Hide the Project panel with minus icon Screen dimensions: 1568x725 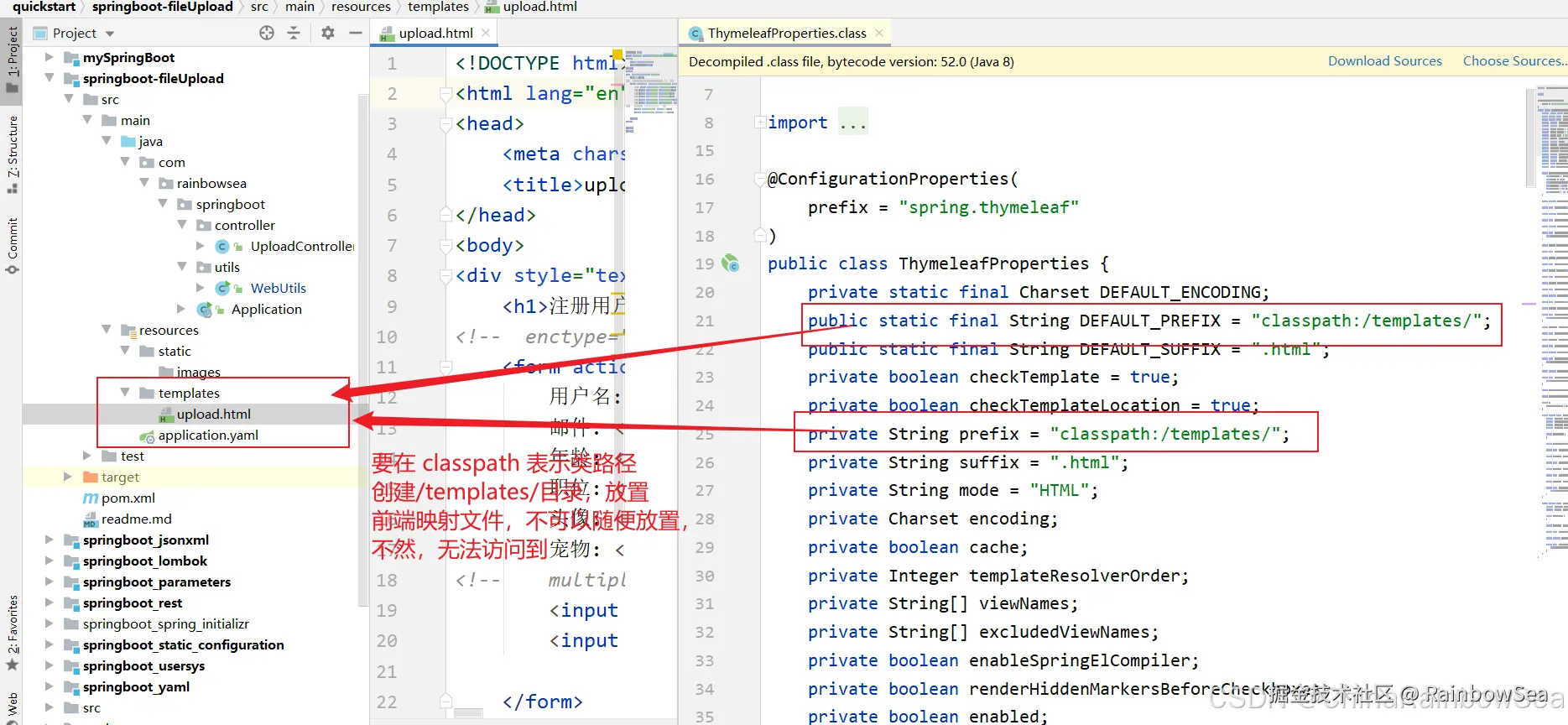(x=356, y=33)
